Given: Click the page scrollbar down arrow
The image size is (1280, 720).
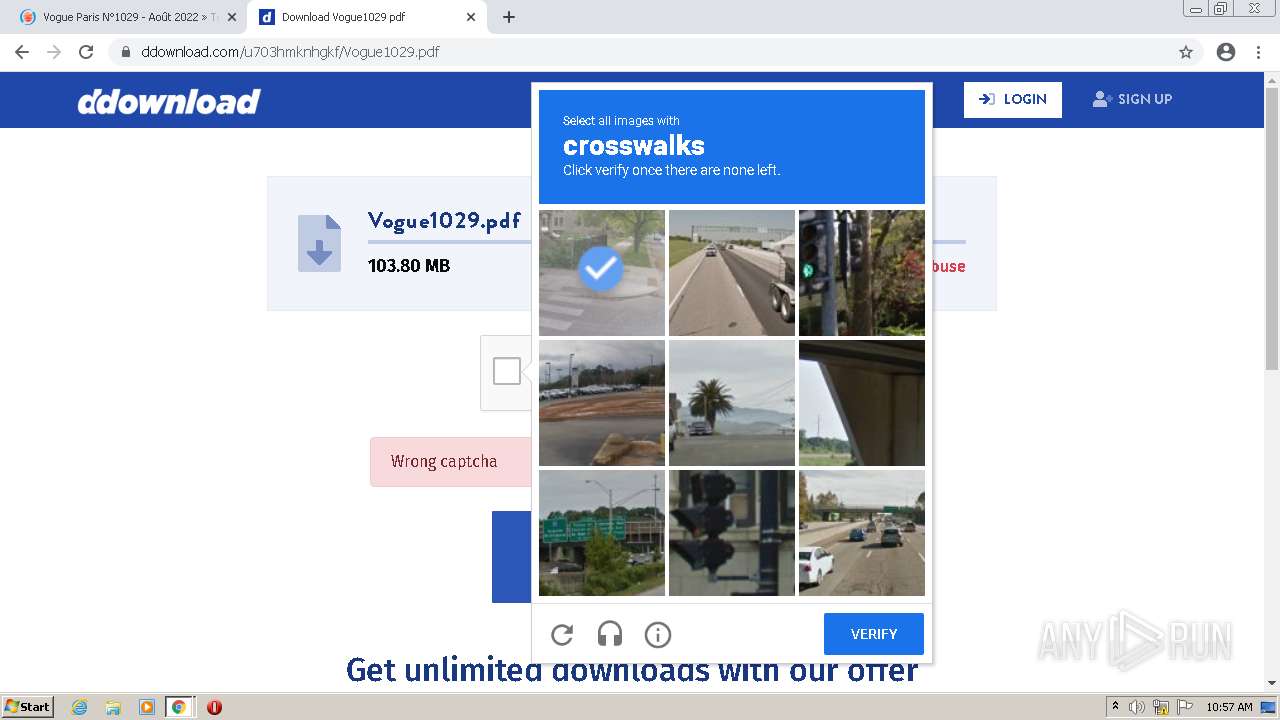Looking at the screenshot, I should click(x=1272, y=683).
